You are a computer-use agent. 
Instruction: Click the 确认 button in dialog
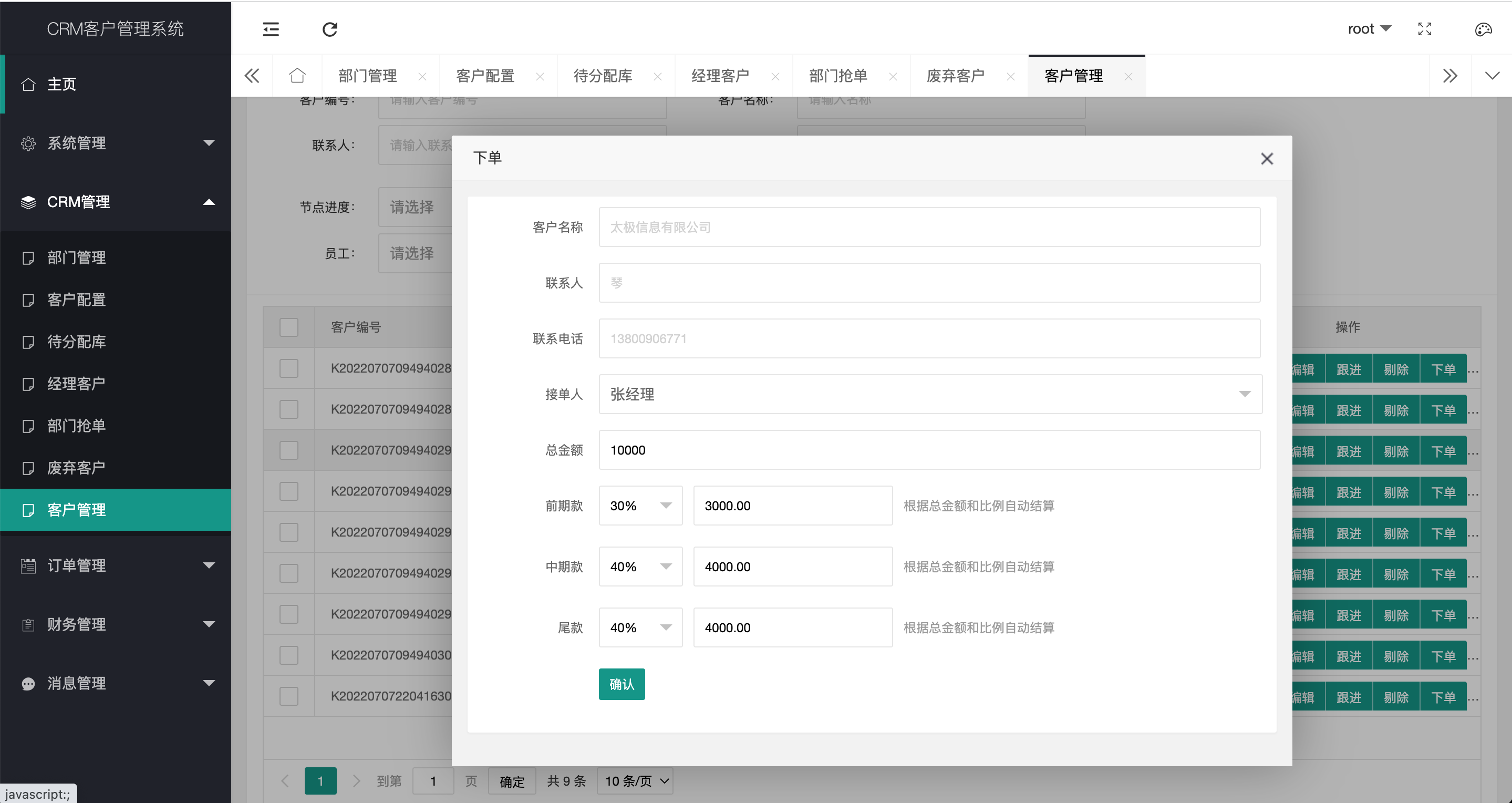pyautogui.click(x=622, y=684)
